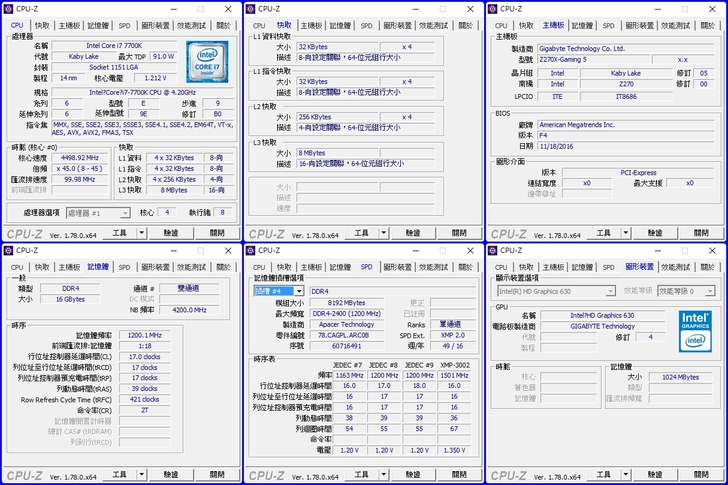Viewport: 728px width, 485px height.
Task: Click 'Gigabyte Technology Co. Ltd.' manufacturer field
Action: pyautogui.click(x=625, y=48)
